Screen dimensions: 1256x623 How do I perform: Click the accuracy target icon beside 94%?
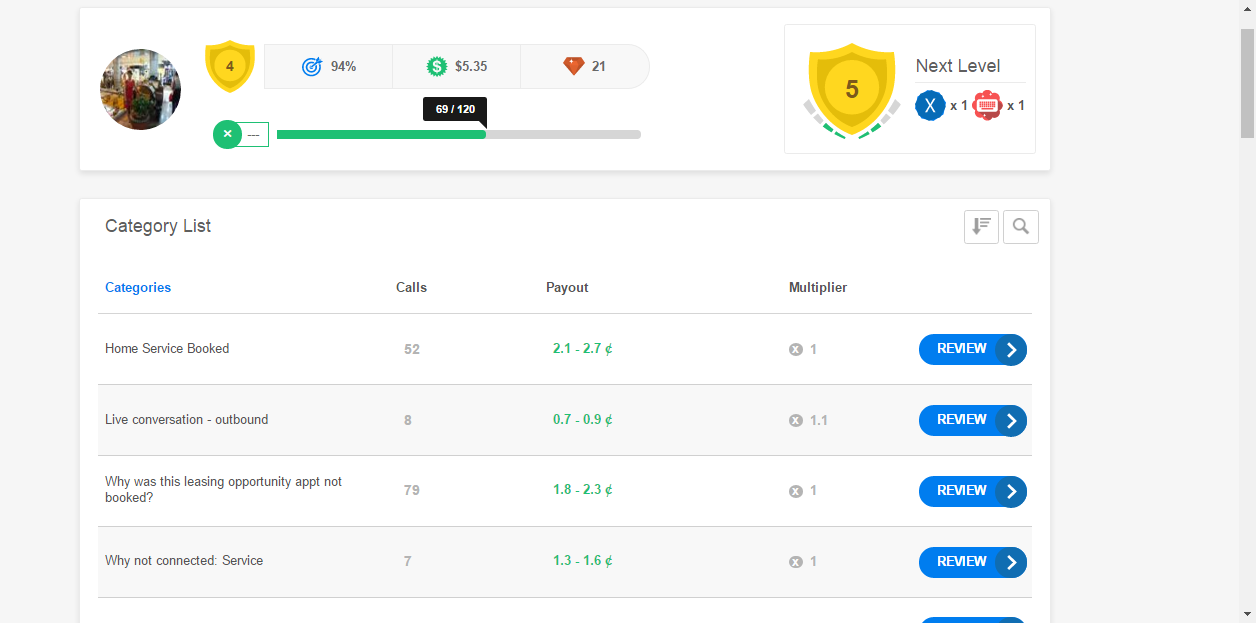tap(312, 67)
